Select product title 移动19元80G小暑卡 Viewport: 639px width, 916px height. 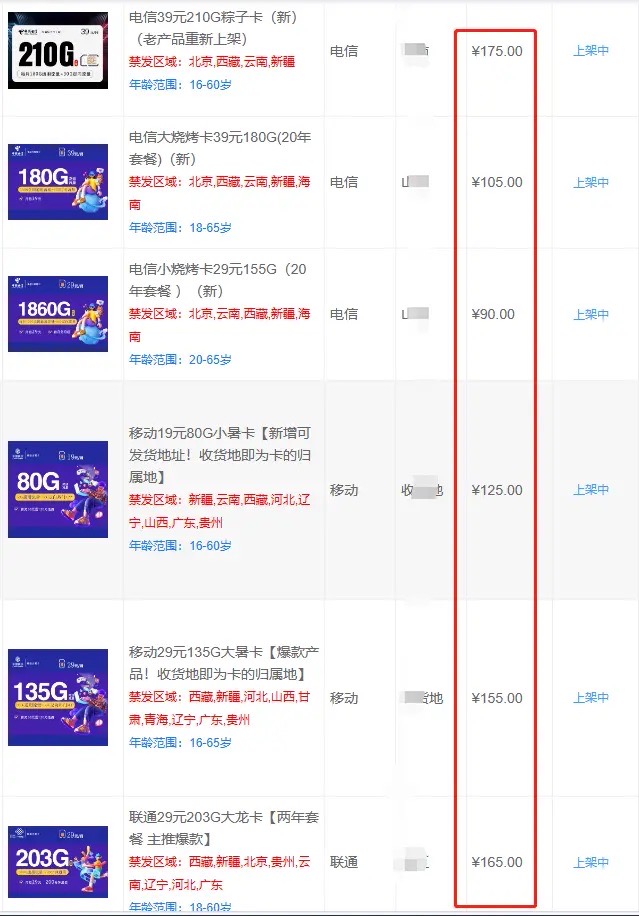coord(220,455)
